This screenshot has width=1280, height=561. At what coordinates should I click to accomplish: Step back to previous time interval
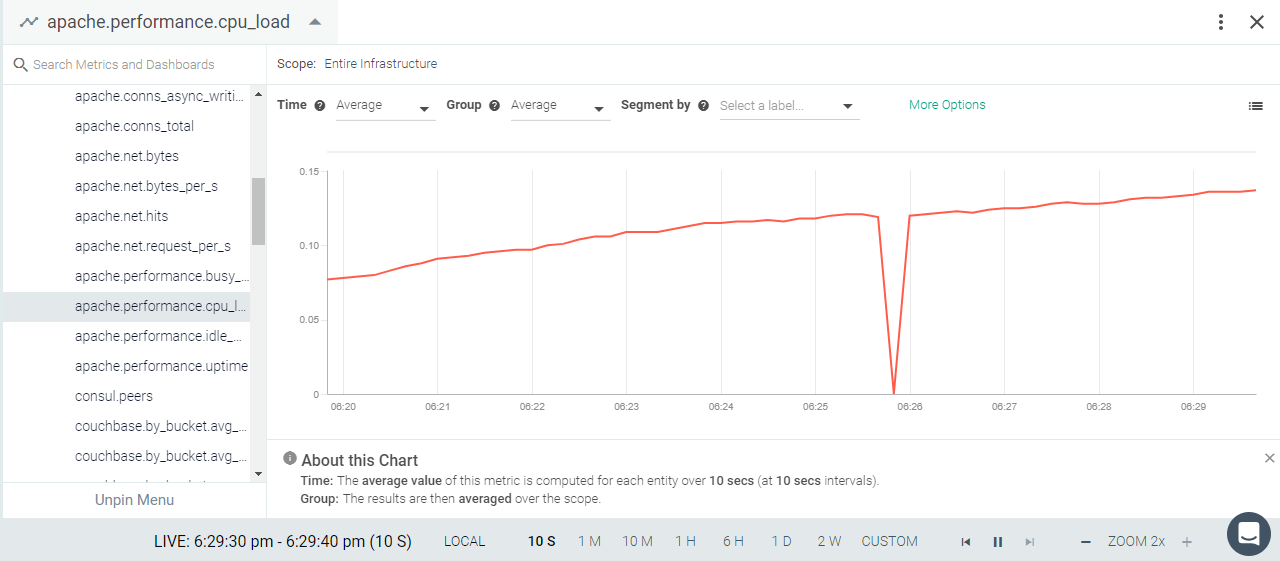tap(965, 542)
